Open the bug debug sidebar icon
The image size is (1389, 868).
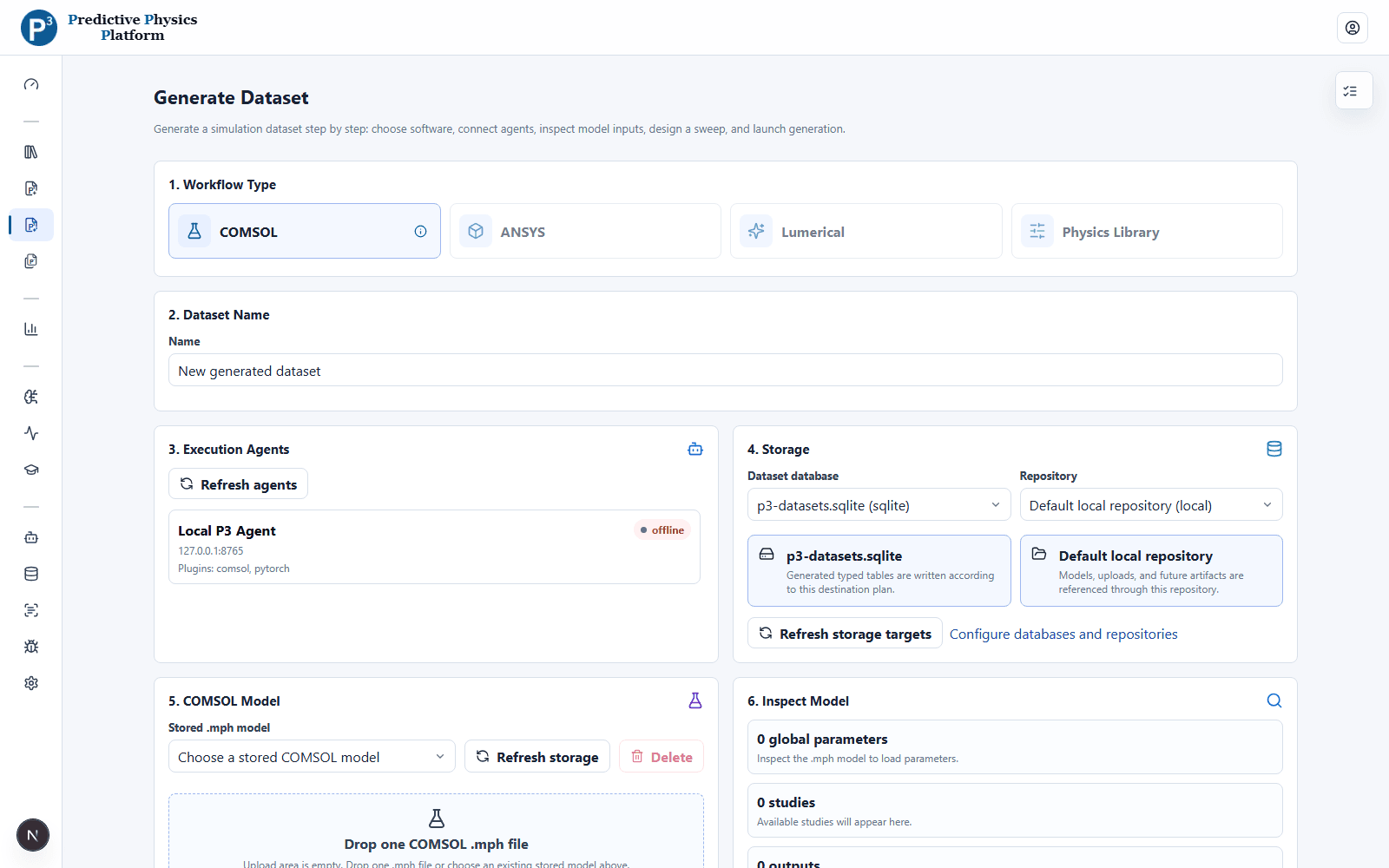click(x=31, y=647)
